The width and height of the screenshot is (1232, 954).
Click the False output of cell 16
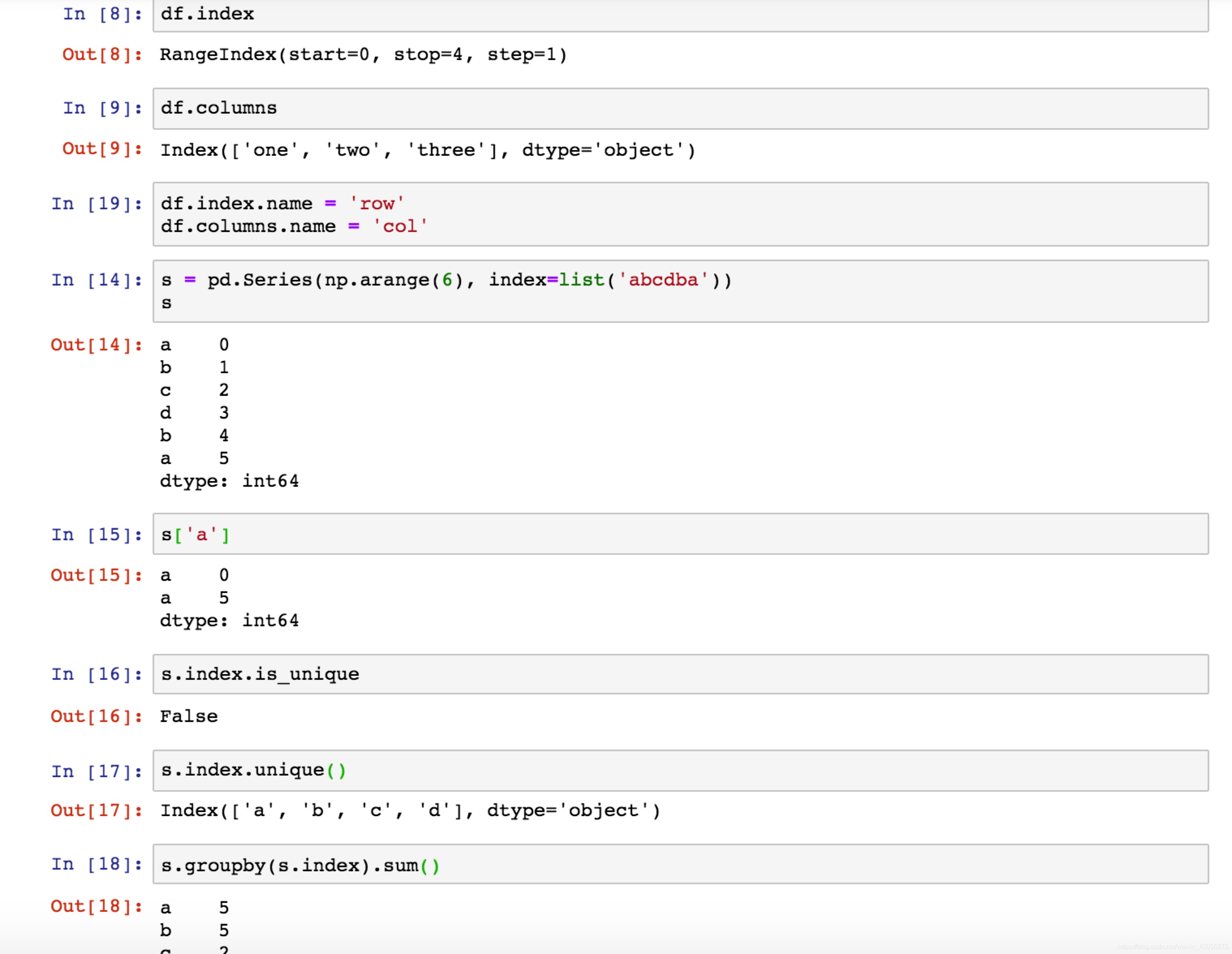pos(189,717)
